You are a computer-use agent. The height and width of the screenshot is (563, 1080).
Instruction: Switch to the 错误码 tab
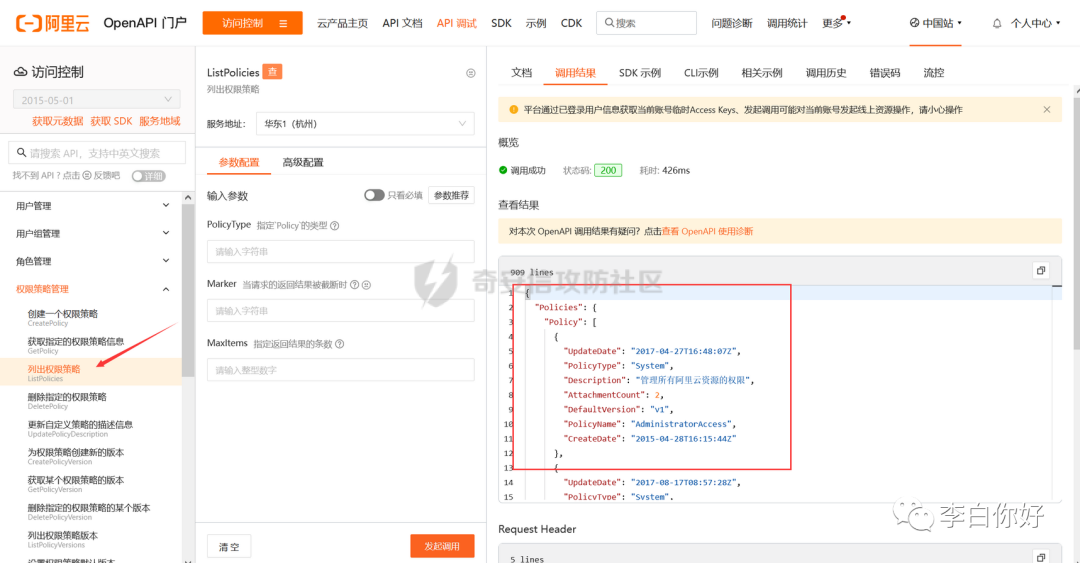[x=884, y=72]
